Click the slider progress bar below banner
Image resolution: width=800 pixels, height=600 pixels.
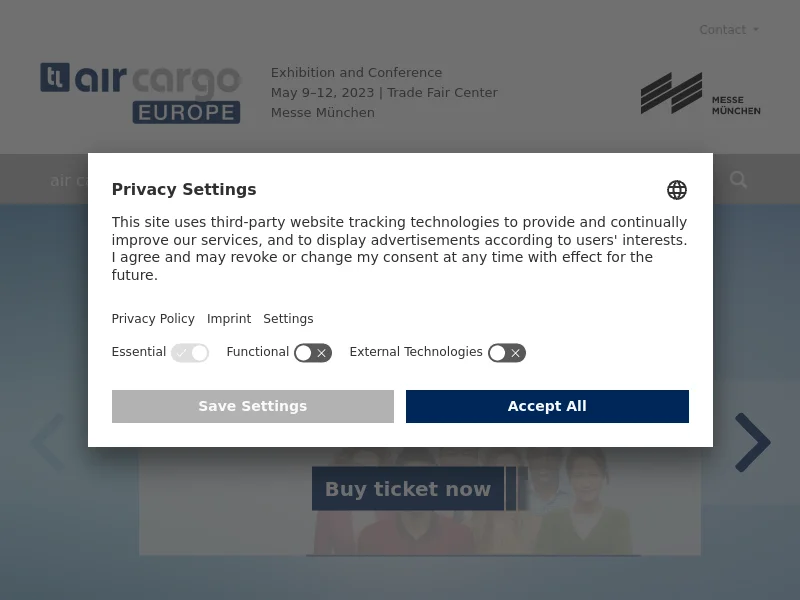click(x=473, y=555)
